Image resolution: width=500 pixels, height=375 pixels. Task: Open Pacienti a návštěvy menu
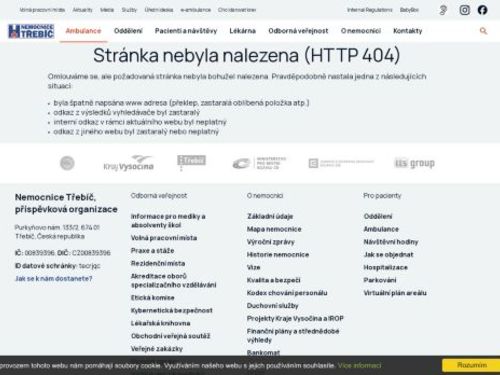[186, 31]
